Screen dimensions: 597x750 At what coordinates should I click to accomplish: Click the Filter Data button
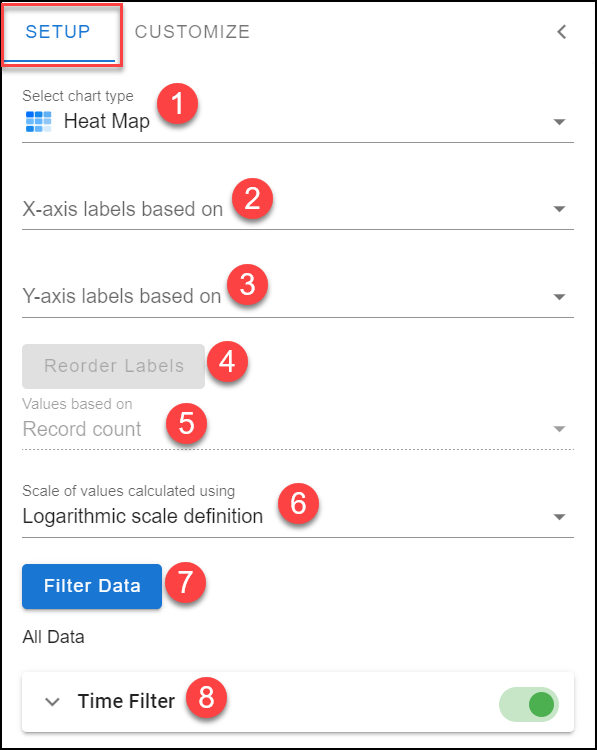[92, 586]
